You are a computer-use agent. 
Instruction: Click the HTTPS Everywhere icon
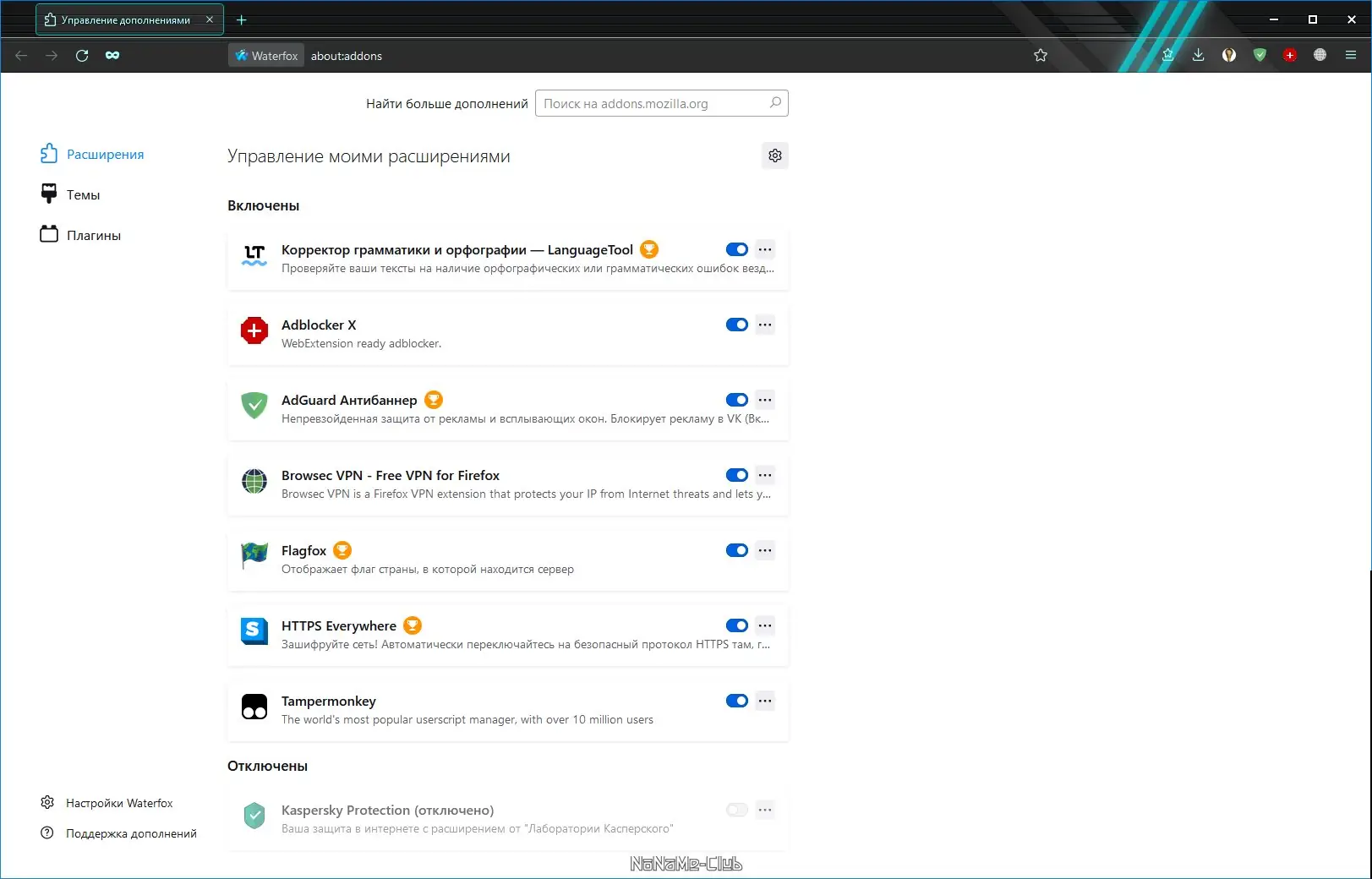pyautogui.click(x=254, y=632)
